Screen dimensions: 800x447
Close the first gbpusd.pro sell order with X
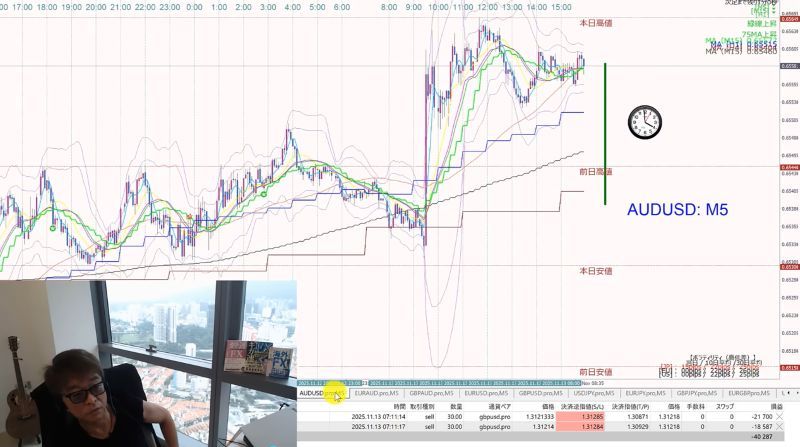779,417
